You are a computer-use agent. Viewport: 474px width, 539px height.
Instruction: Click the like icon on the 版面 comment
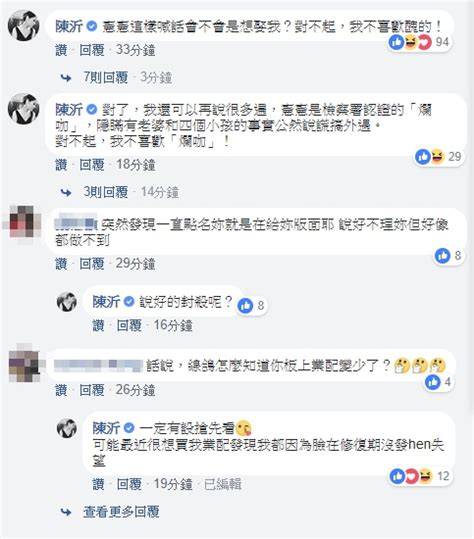(442, 255)
